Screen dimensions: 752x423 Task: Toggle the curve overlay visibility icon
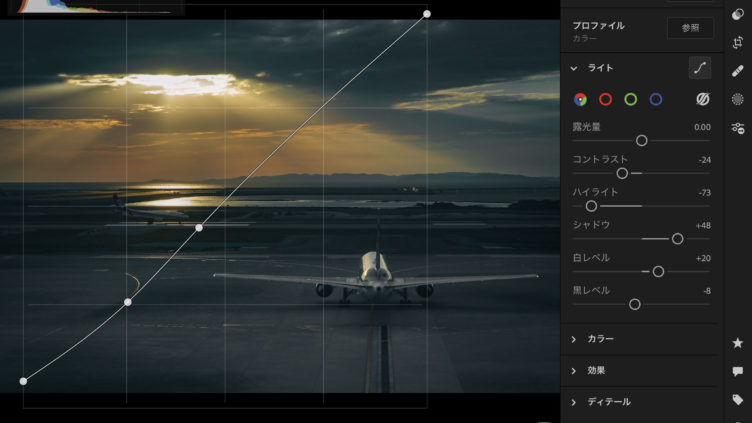702,99
